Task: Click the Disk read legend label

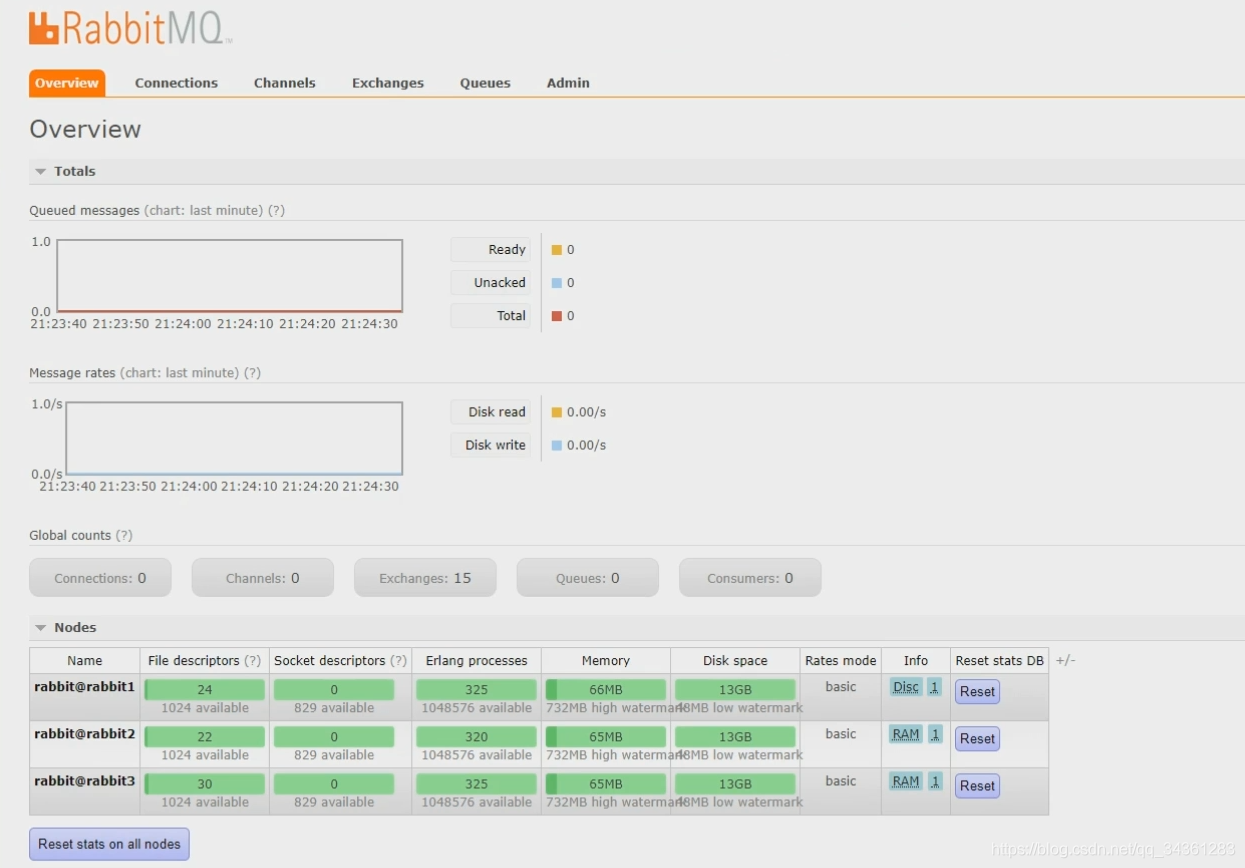Action: coord(490,412)
